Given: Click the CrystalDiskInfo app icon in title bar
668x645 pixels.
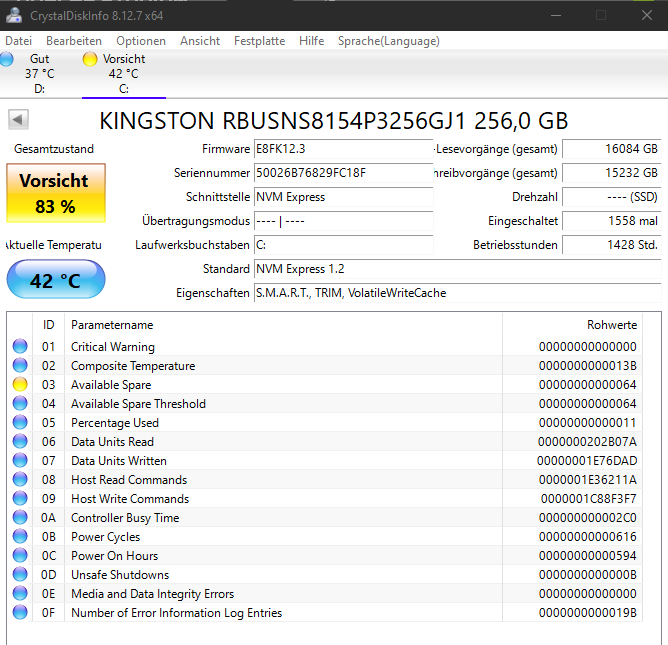Looking at the screenshot, I should click(14, 15).
